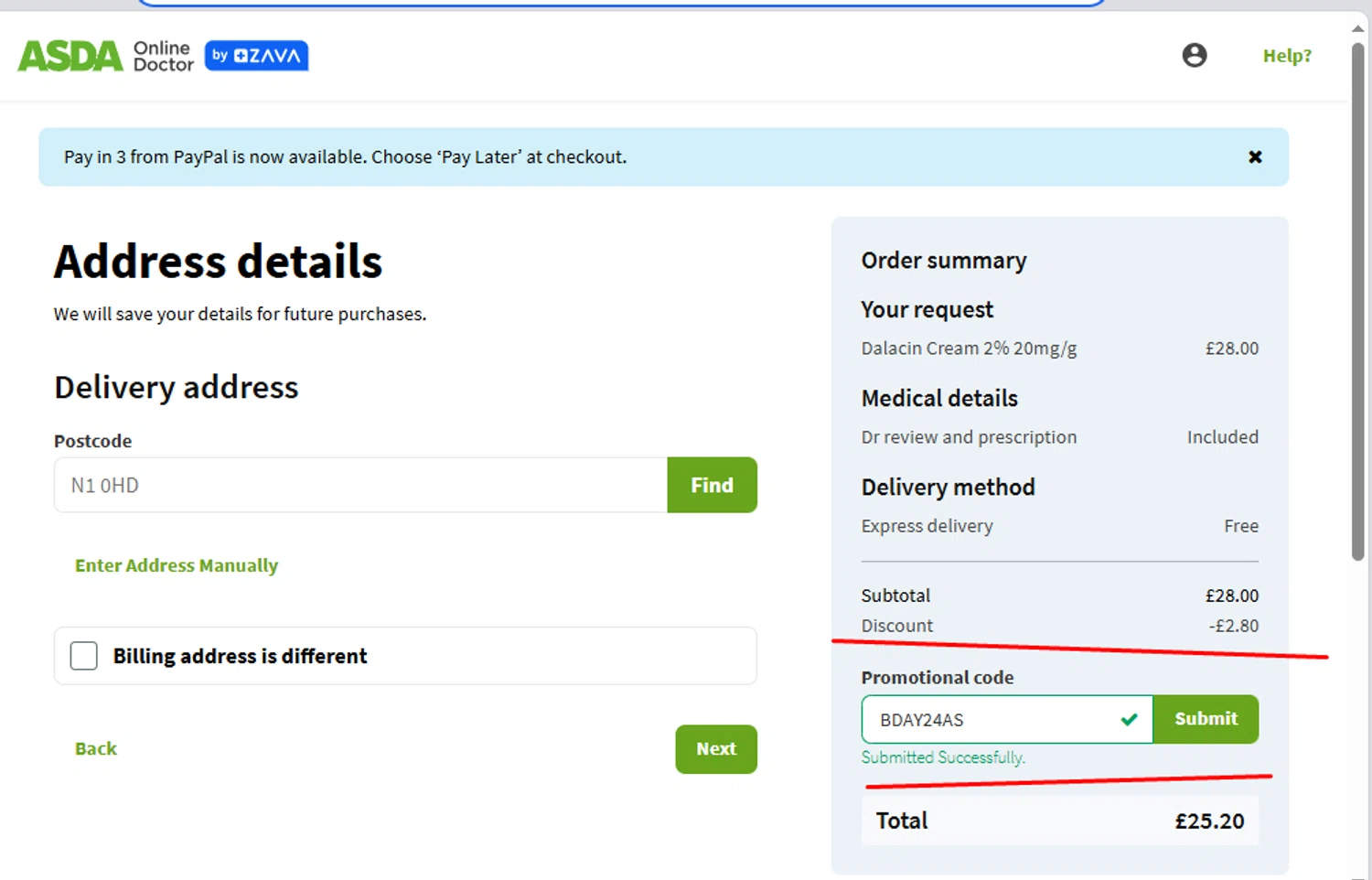Viewport: 1372px width, 880px height.
Task: Click the 'Dr review and prescription' line
Action: click(969, 437)
